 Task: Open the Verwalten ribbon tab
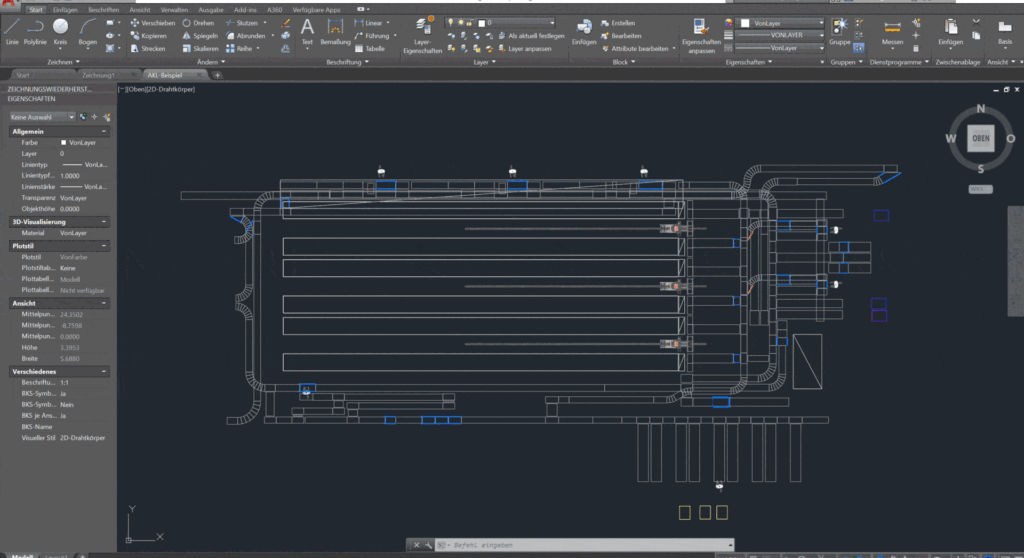(174, 10)
